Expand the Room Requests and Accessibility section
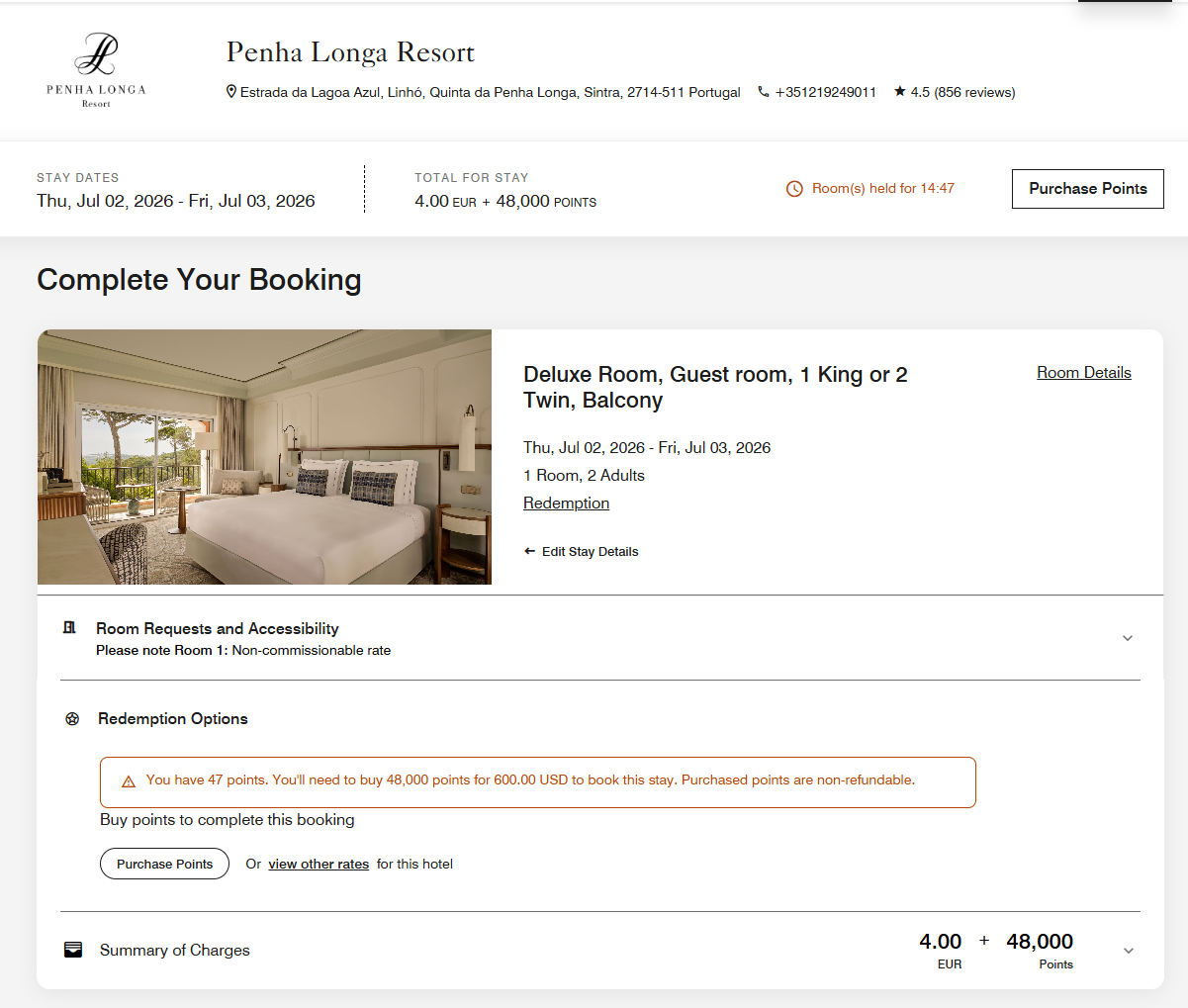Screen dimensions: 1188x1008 coord(1127,638)
